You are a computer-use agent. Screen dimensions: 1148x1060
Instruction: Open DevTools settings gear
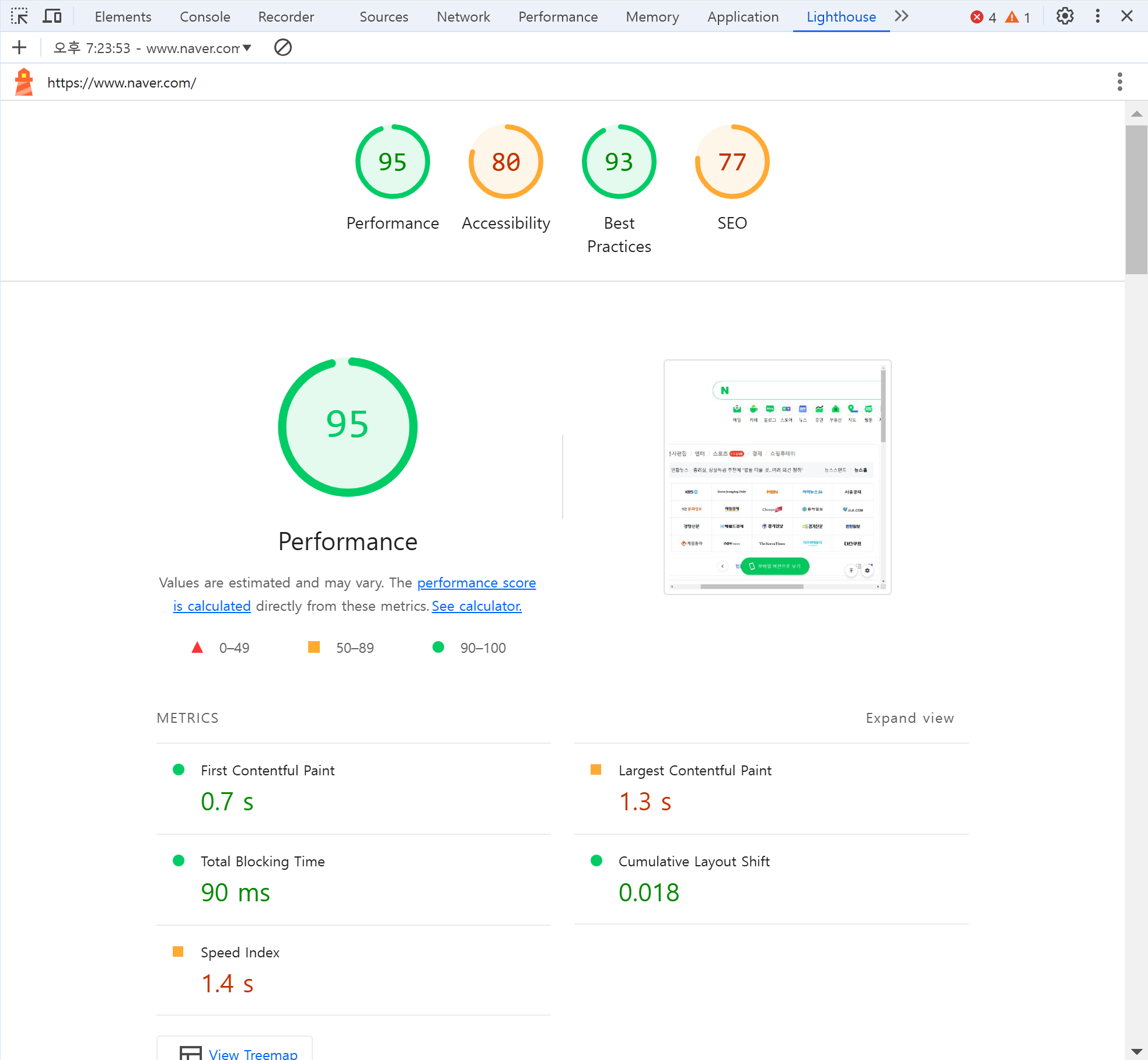[1065, 16]
